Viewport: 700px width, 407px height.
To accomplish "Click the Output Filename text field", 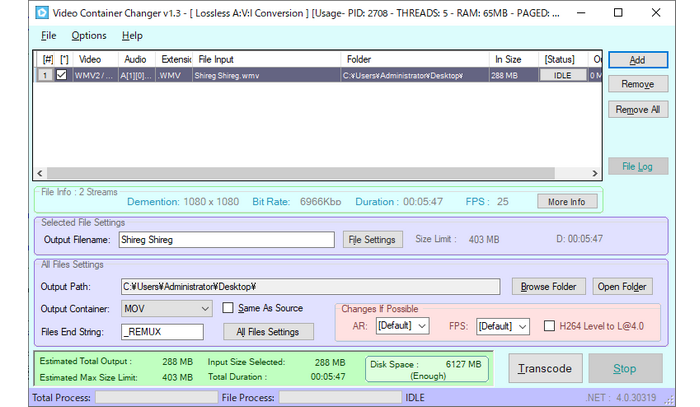I will (225, 240).
